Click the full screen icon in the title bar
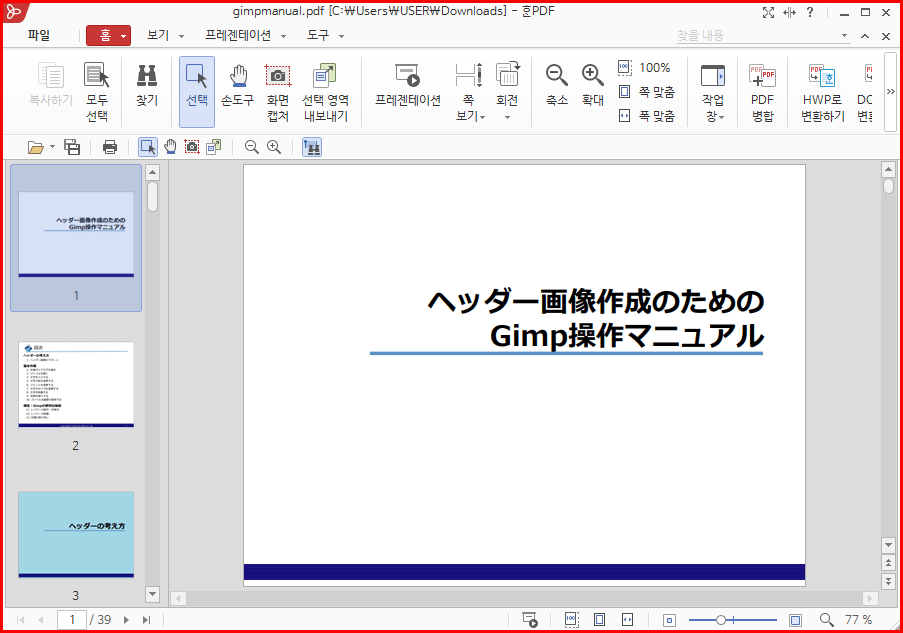The width and height of the screenshot is (903, 633). [x=768, y=13]
